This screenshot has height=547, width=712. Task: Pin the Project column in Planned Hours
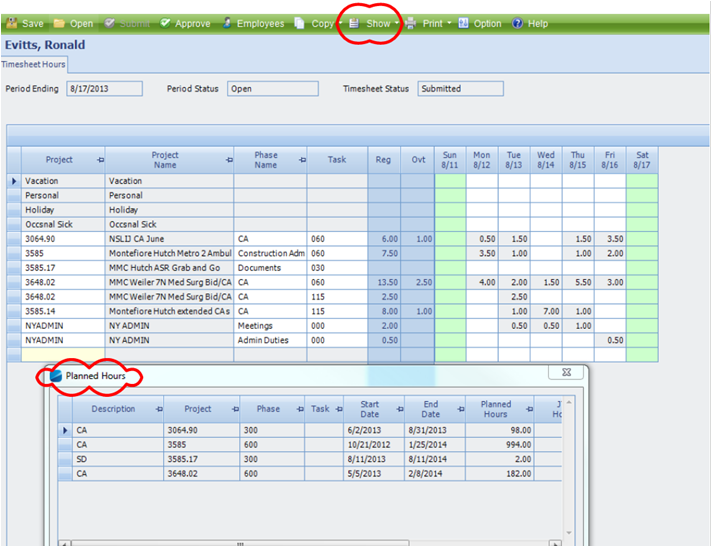pos(235,409)
